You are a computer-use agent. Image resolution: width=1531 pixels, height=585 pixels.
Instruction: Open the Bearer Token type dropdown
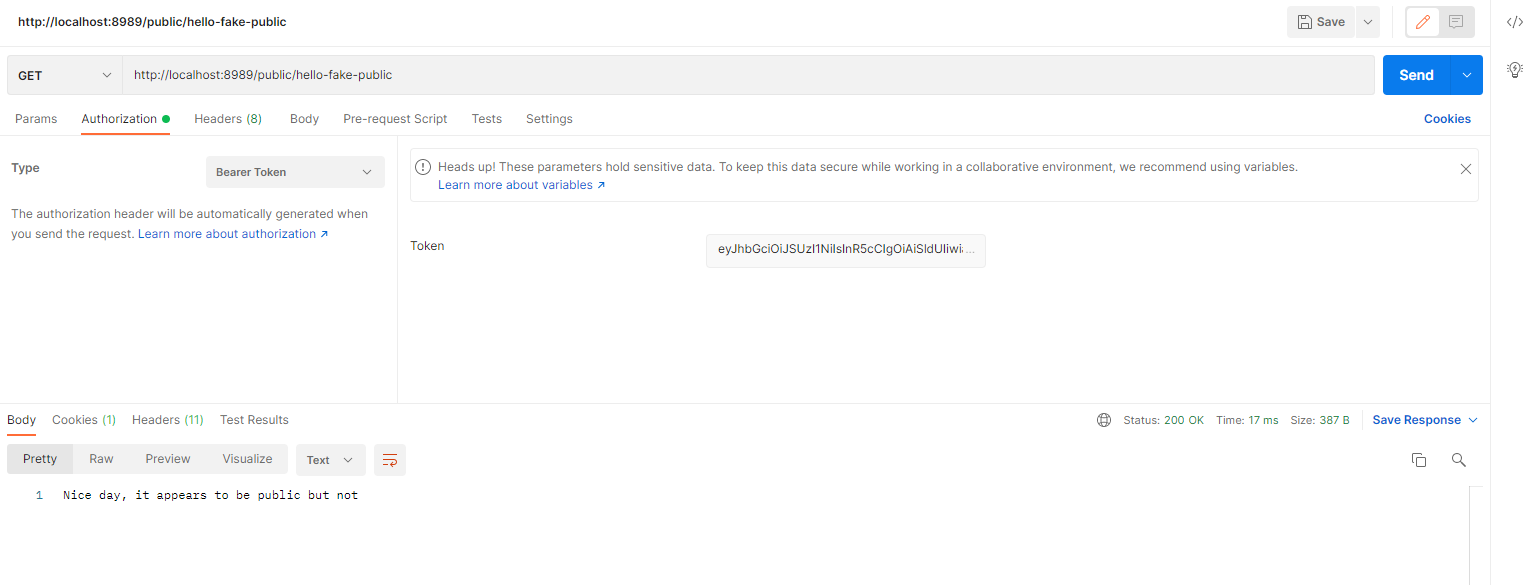[x=294, y=172]
